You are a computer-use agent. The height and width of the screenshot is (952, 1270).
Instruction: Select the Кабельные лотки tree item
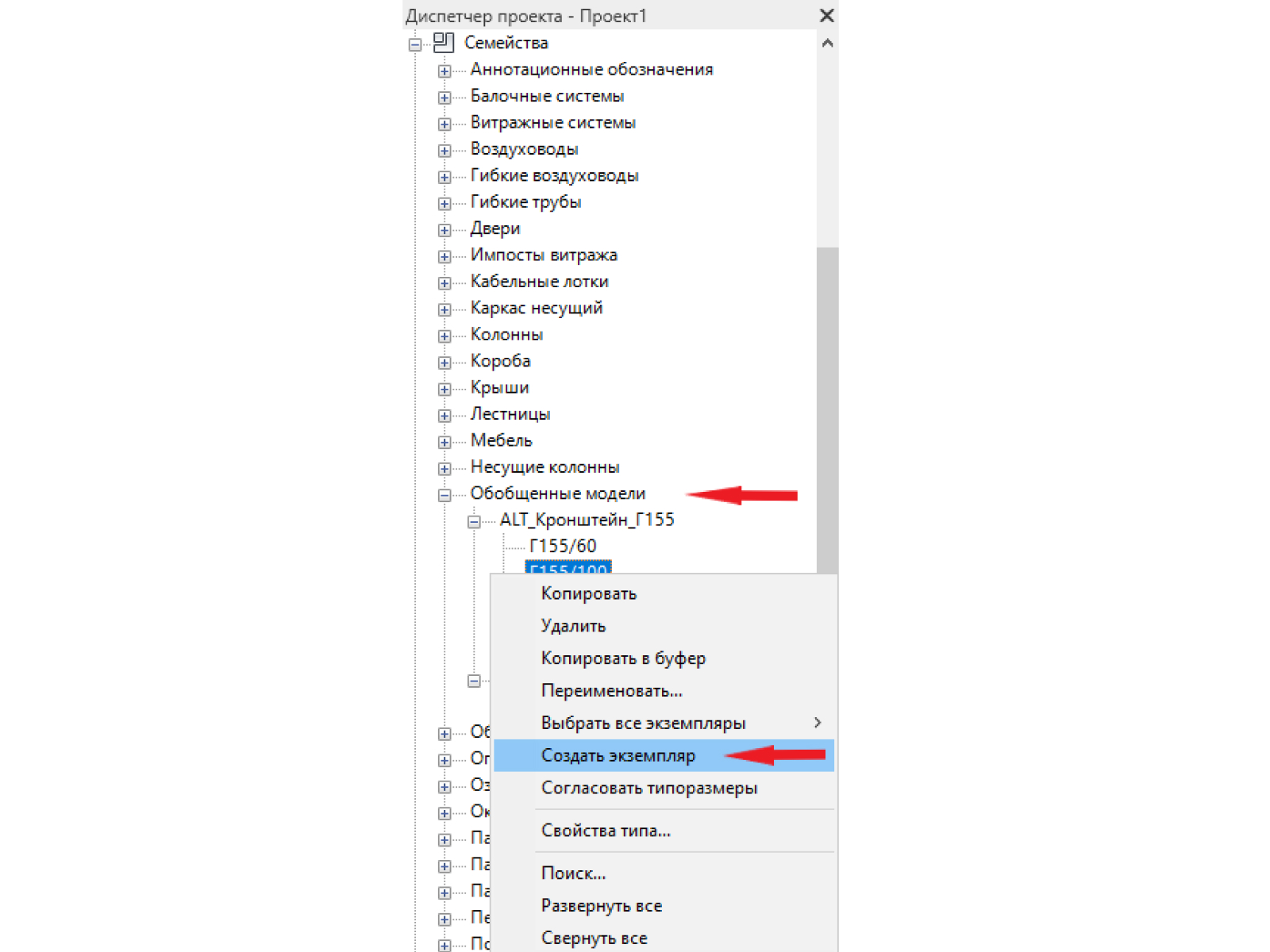[x=540, y=282]
